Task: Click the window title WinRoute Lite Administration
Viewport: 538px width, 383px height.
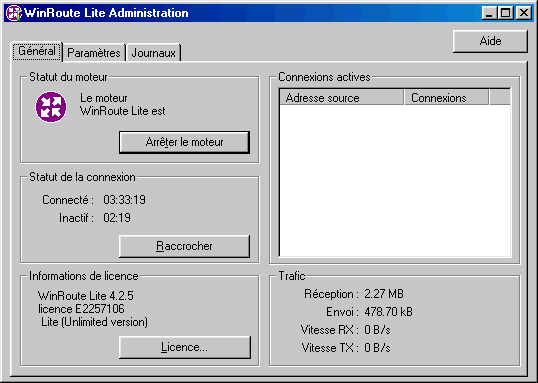Action: coord(106,13)
